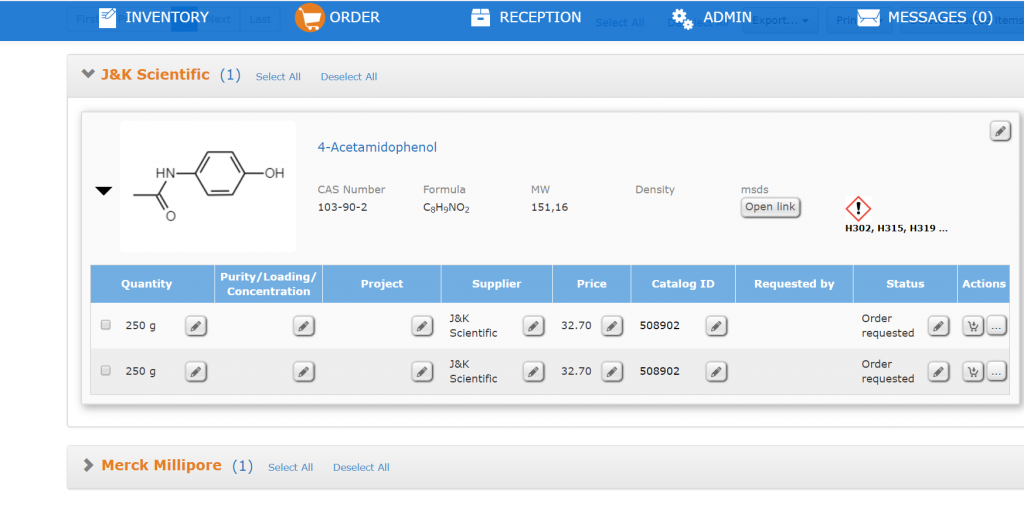Image resolution: width=1024 pixels, height=506 pixels.
Task: Edit supplier pencil in first row
Action: 533,325
